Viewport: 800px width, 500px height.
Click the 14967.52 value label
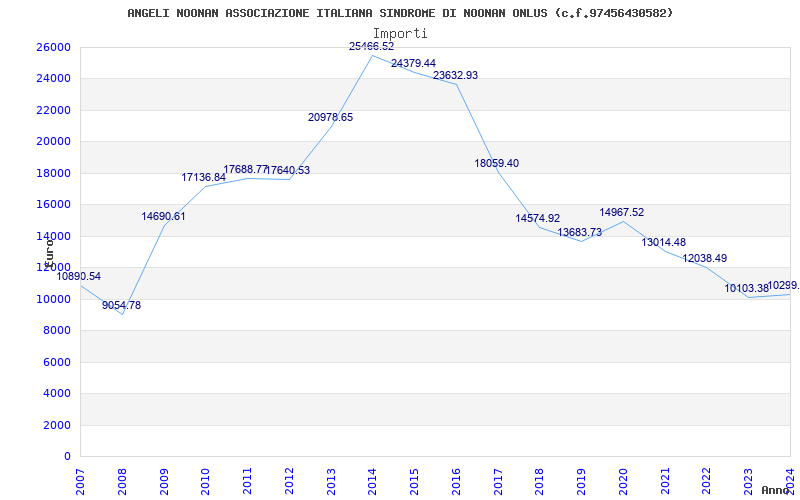(x=621, y=212)
